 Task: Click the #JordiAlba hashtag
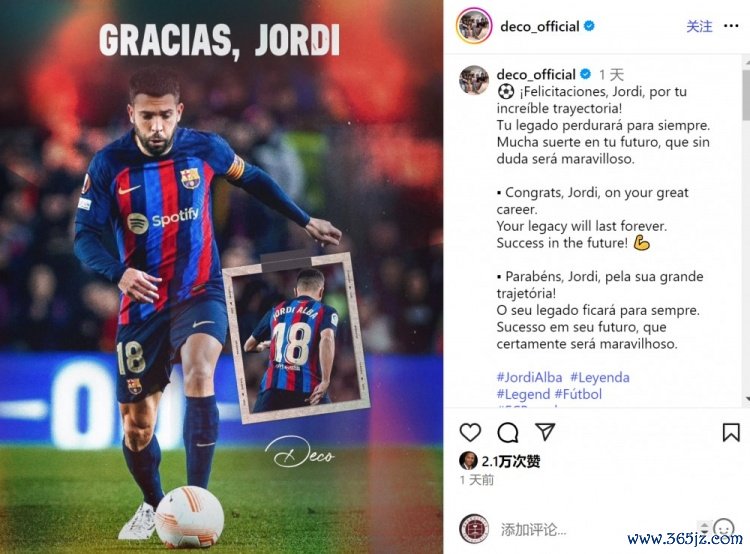(x=529, y=377)
